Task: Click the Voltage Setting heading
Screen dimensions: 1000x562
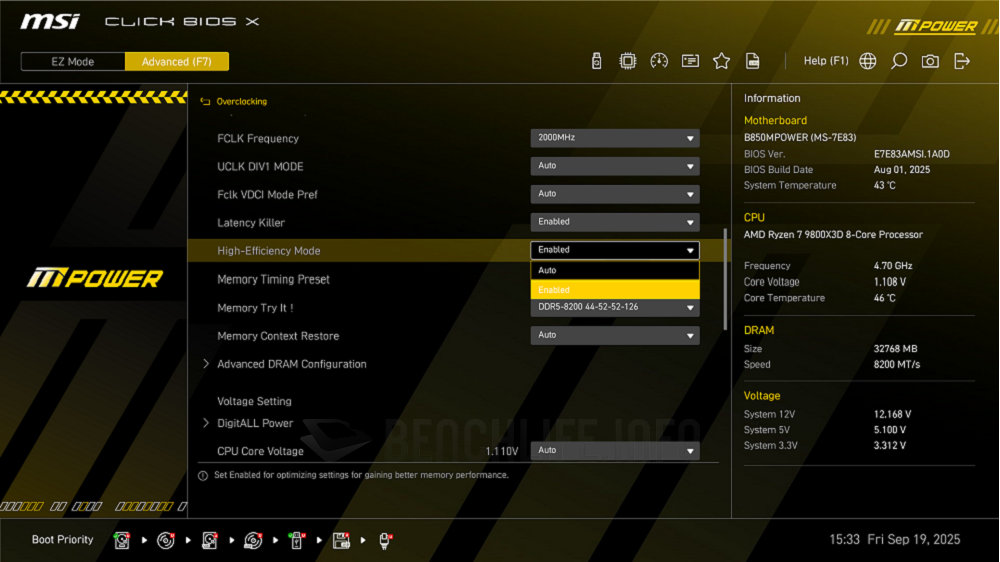Action: pos(254,401)
